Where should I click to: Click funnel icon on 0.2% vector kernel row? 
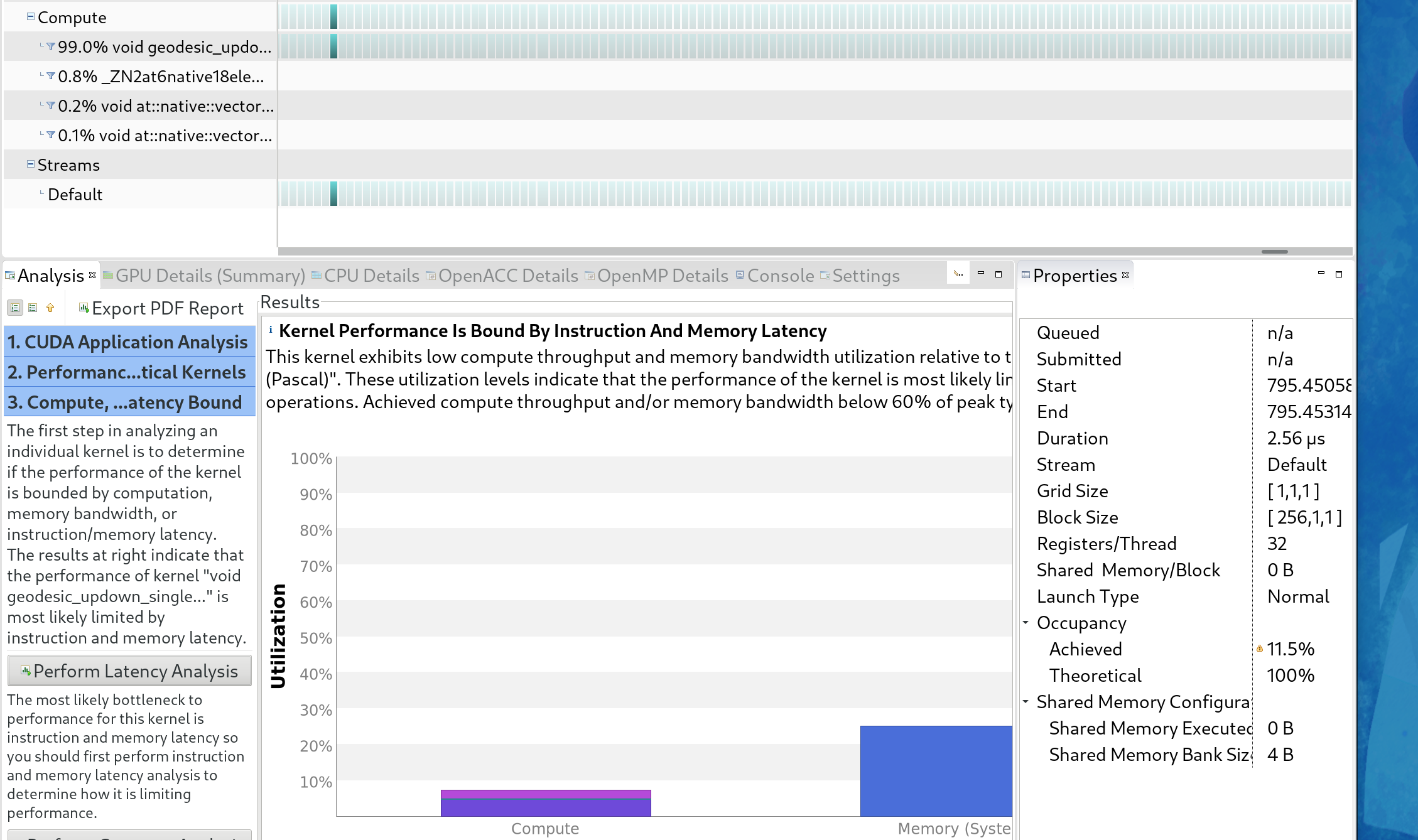click(51, 105)
